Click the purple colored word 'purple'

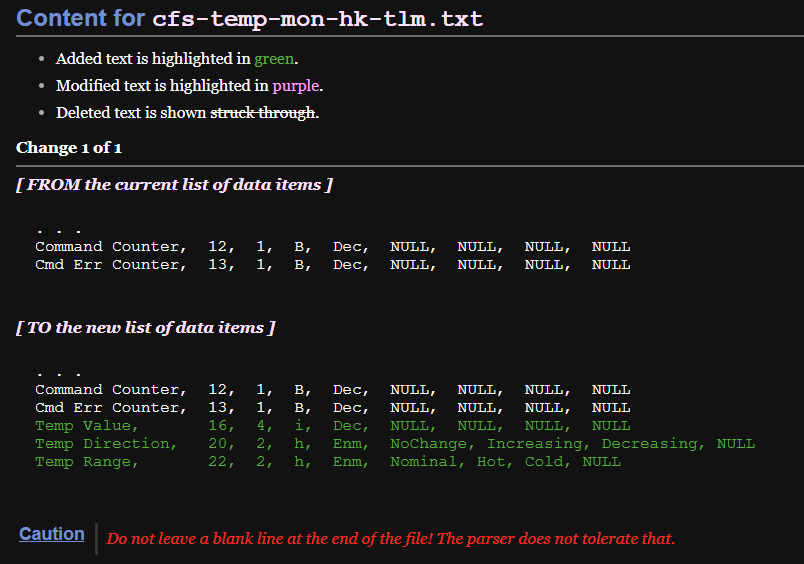[295, 86]
